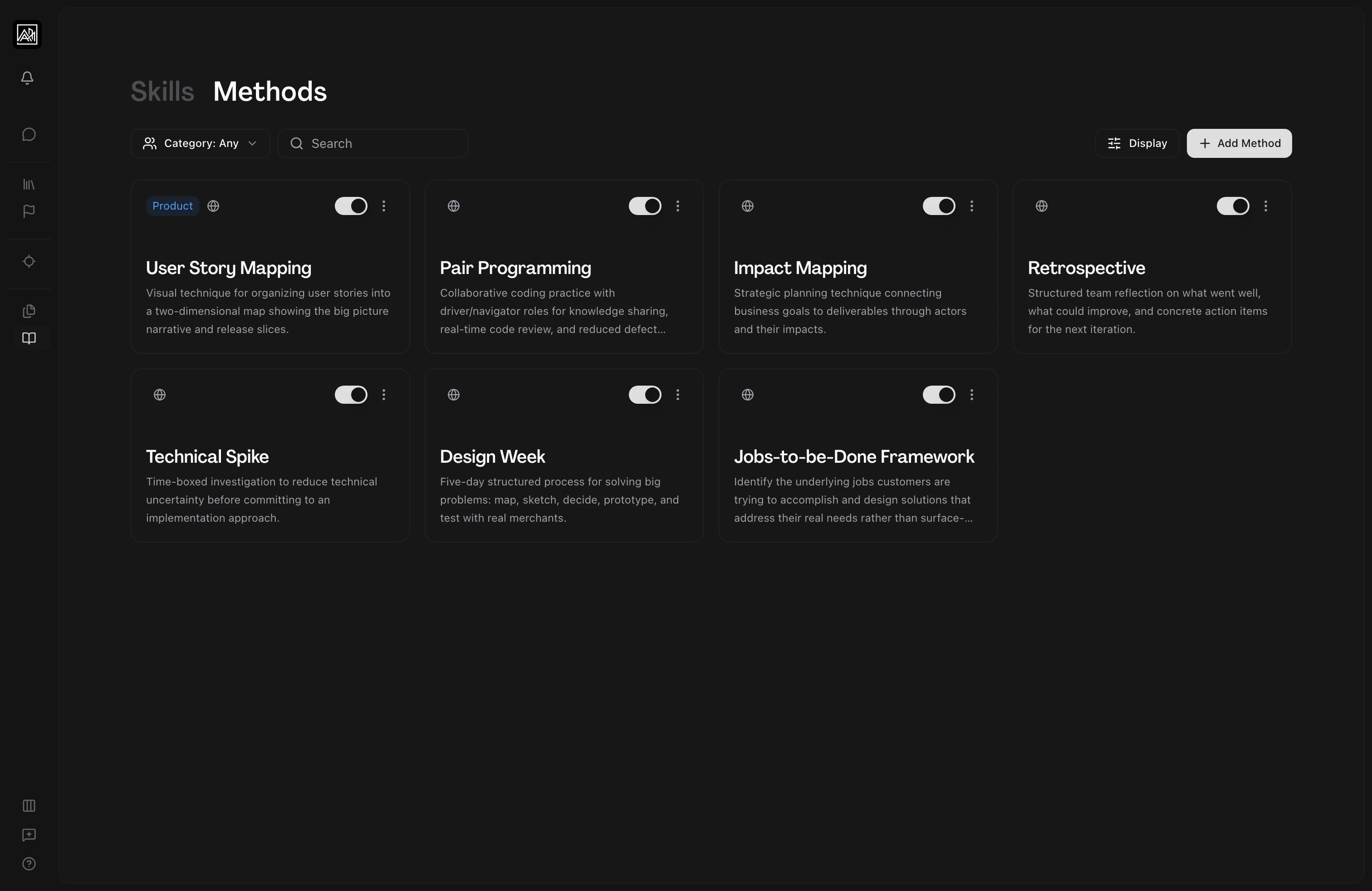Click the feedback message-plus icon in sidebar
Image resolution: width=1372 pixels, height=891 pixels.
tap(29, 835)
